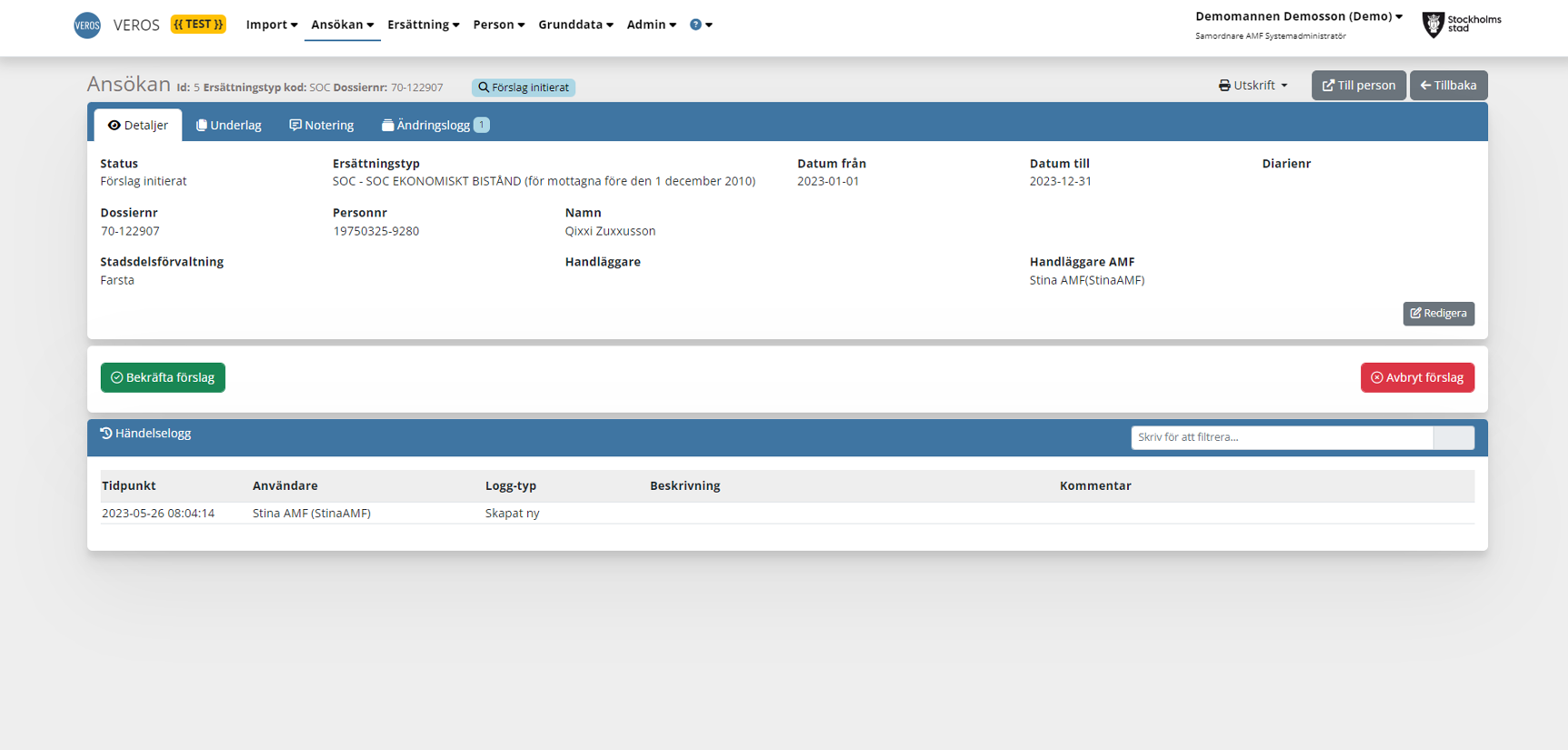Focus the event log filter field
The image size is (1568, 750).
1281,437
